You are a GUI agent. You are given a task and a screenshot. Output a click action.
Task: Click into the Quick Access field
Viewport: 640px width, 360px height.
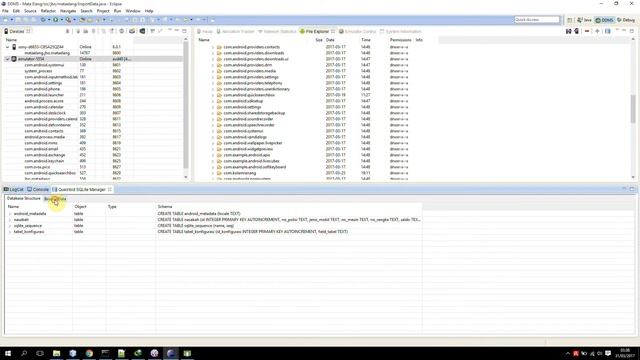[537, 20]
